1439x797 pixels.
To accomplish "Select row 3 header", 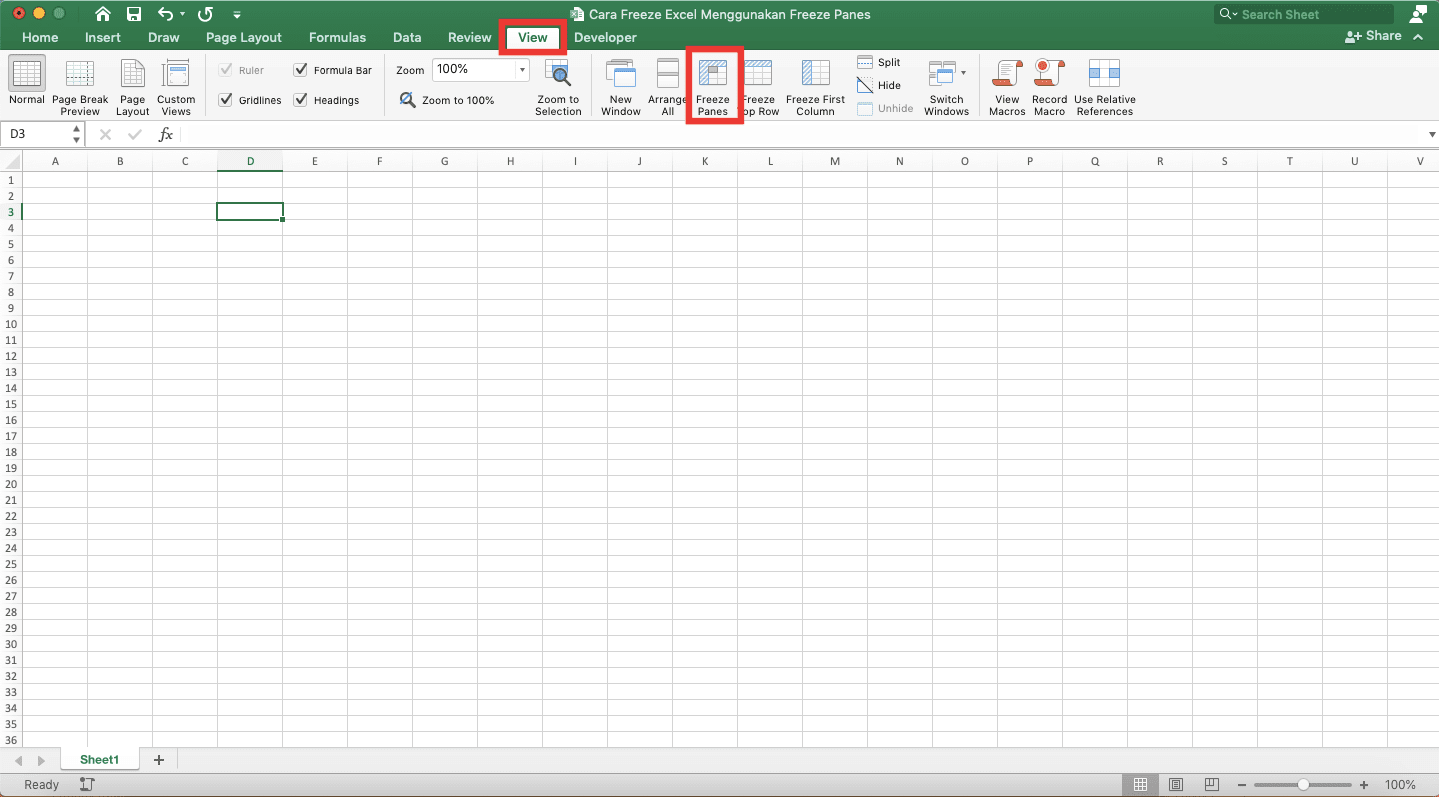I will coord(11,212).
